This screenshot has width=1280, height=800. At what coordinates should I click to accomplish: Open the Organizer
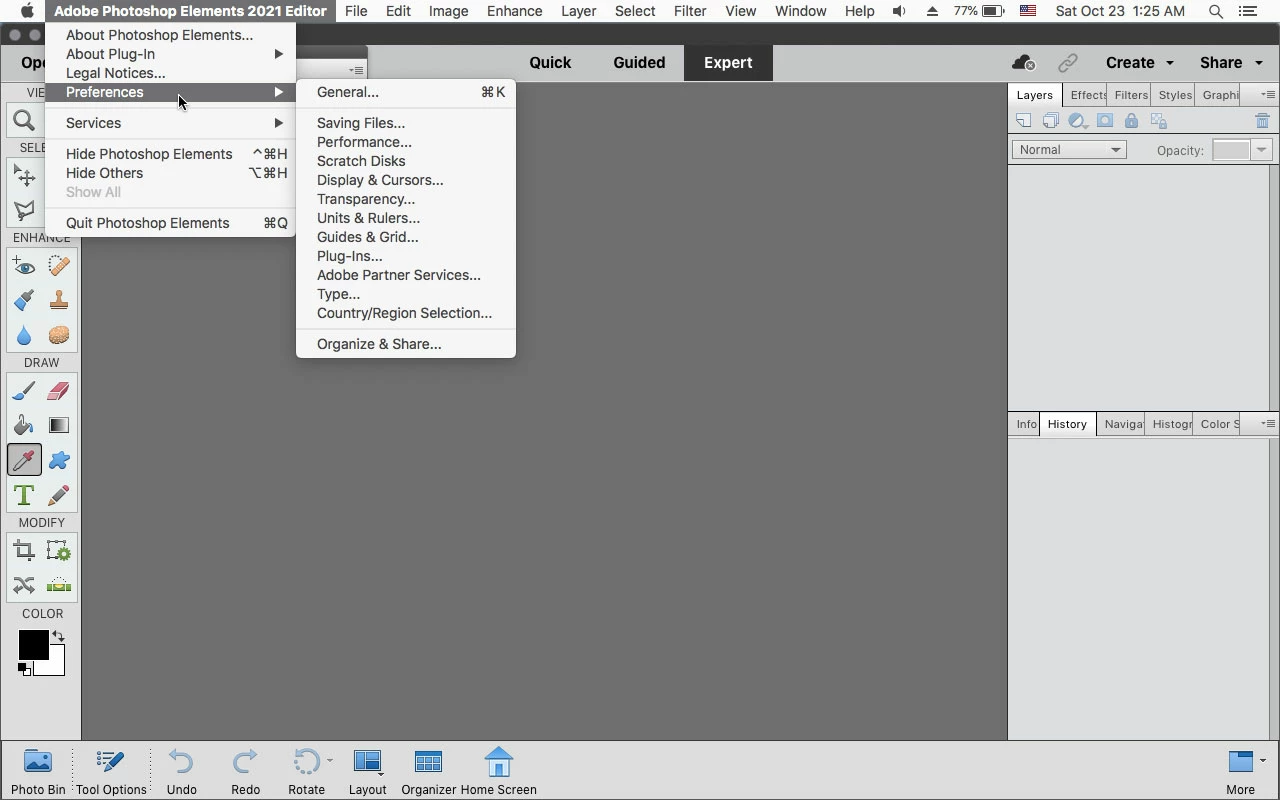pos(428,772)
